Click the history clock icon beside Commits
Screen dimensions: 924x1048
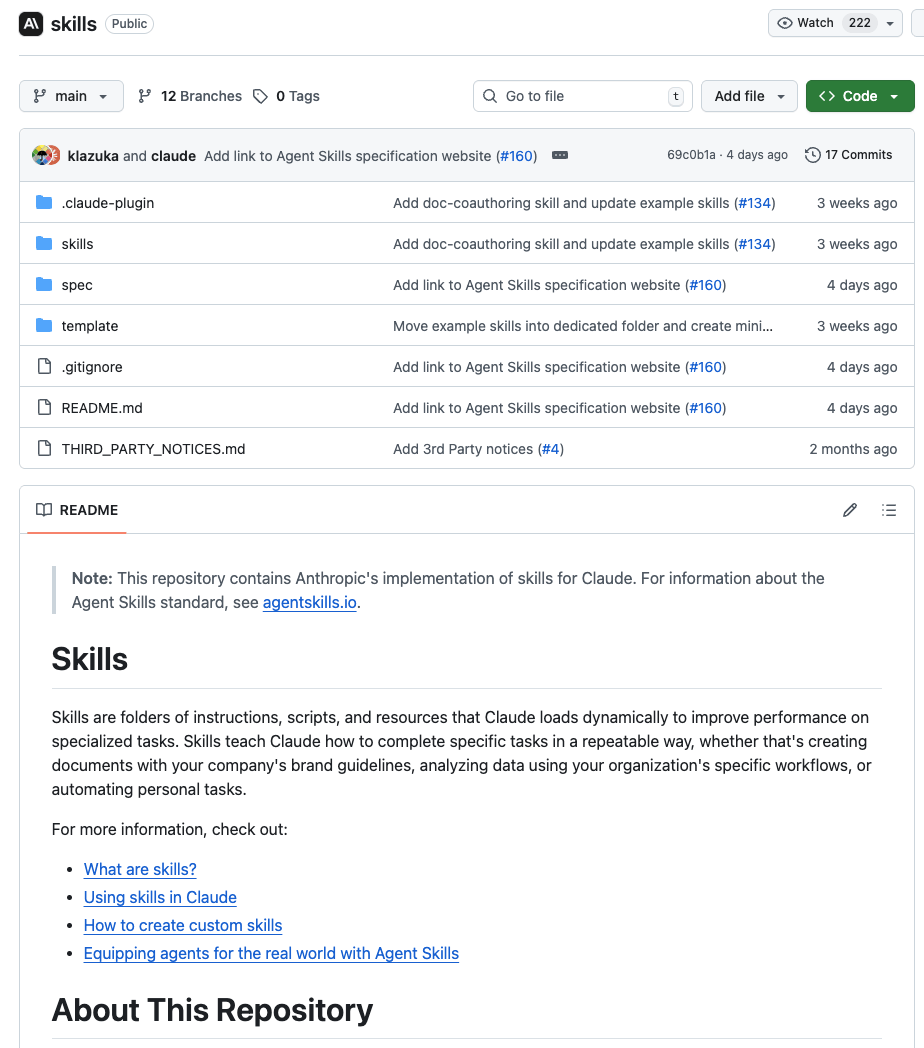pyautogui.click(x=812, y=155)
